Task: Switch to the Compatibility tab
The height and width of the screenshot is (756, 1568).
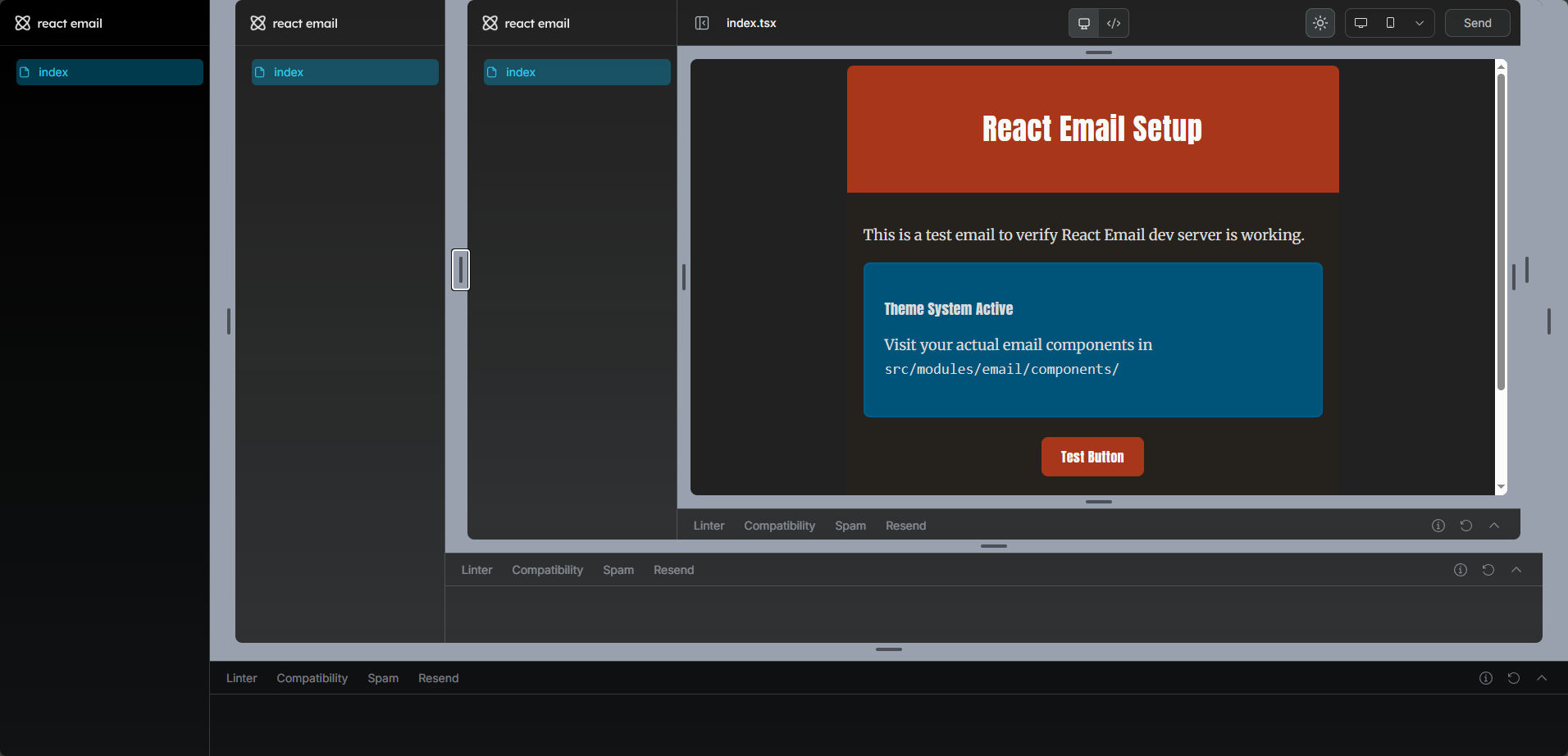Action: pos(778,525)
